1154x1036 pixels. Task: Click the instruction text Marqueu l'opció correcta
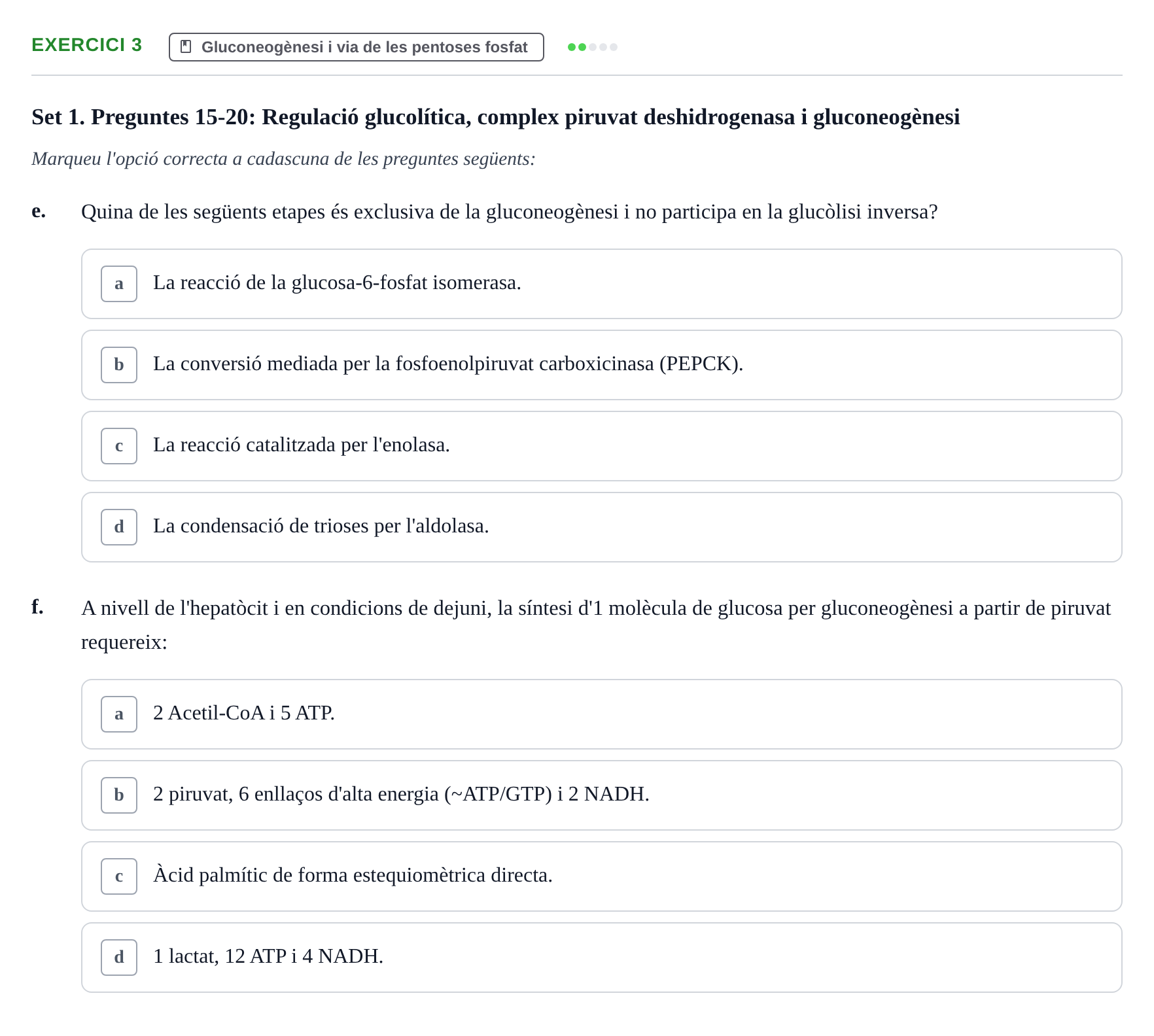coord(283,159)
